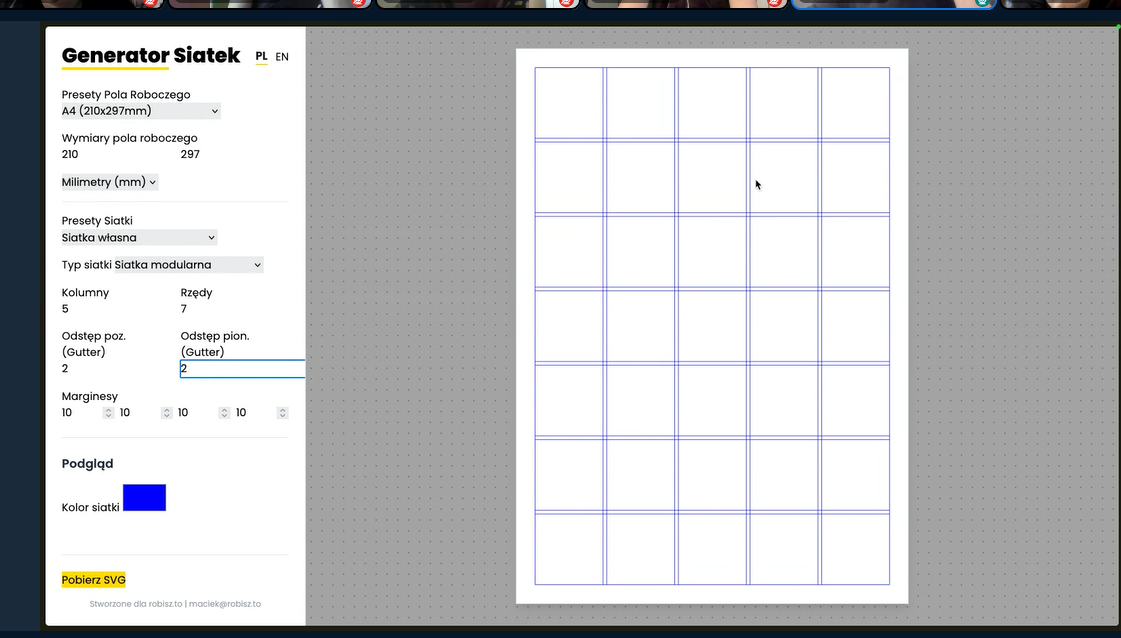The width and height of the screenshot is (1121, 638).
Task: Click the footer credit mentioning maciek@robisz.to
Action: tap(175, 604)
